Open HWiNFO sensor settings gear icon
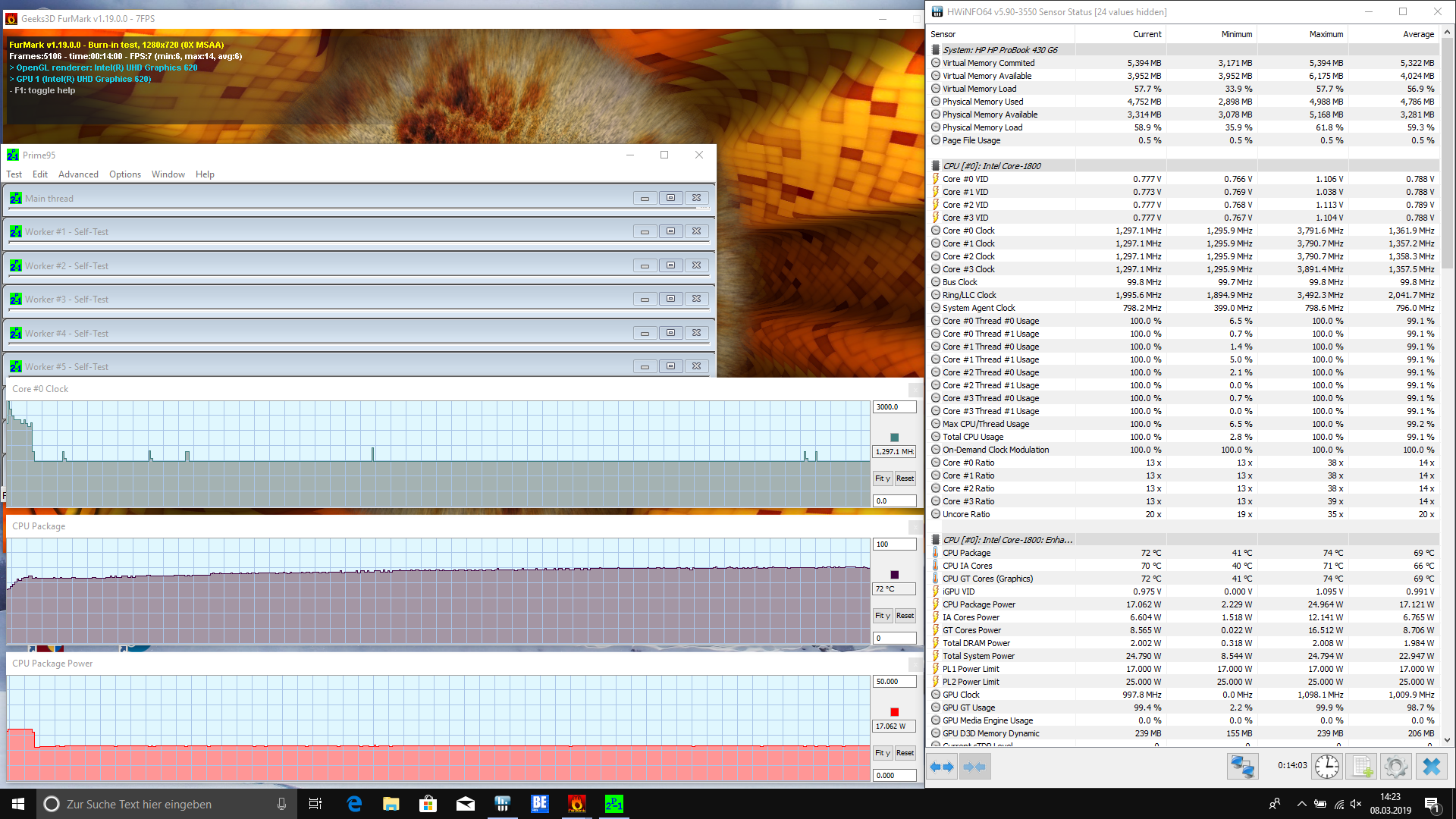 pos(1395,767)
